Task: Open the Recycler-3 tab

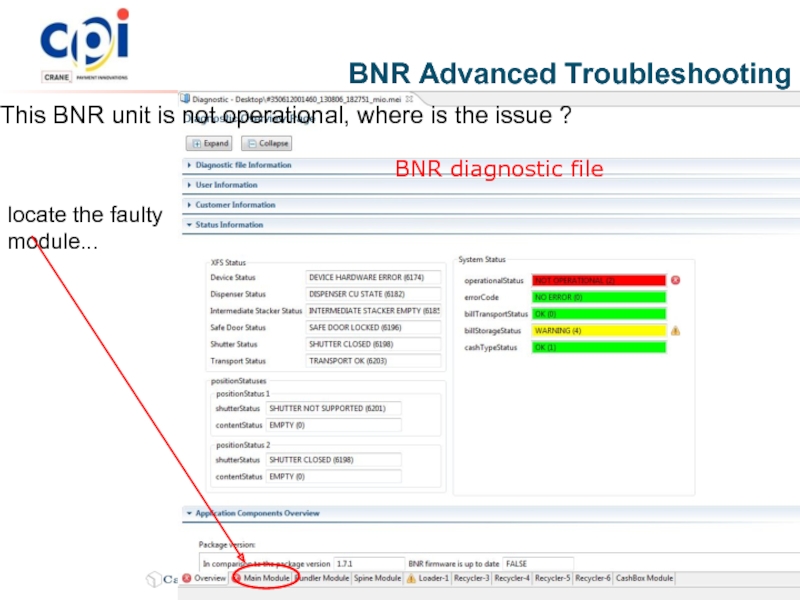Action: point(471,578)
